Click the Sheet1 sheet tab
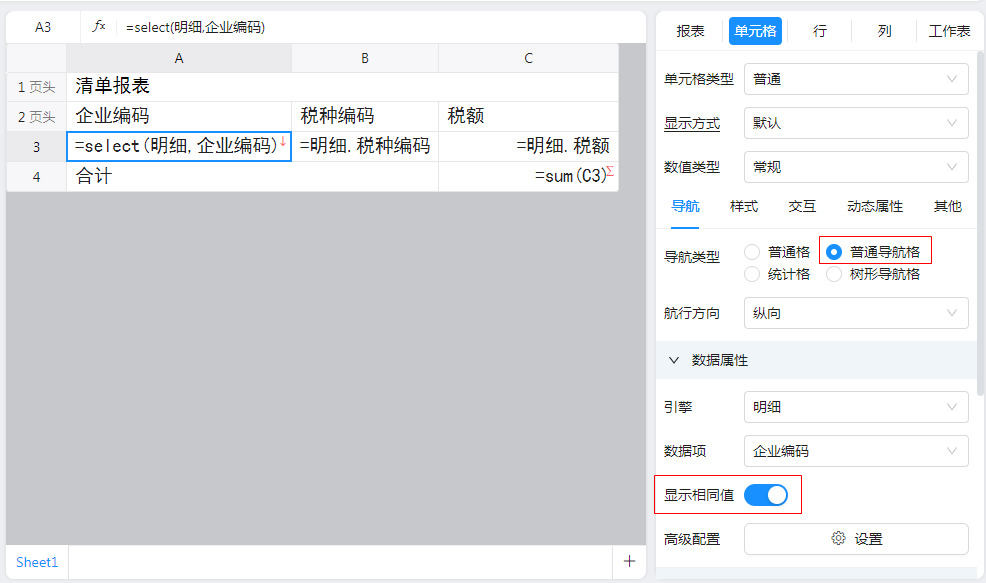986x583 pixels. coord(37,562)
